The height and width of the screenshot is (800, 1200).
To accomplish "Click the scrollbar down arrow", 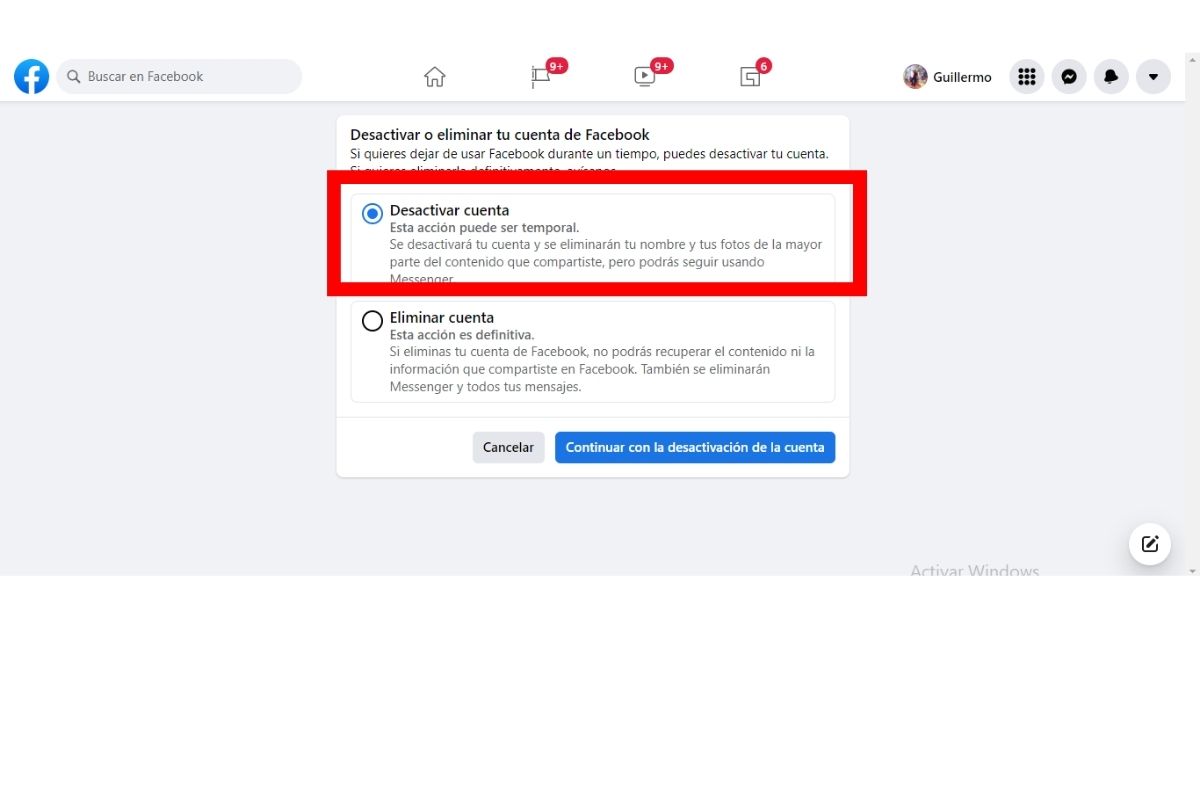I will coord(1192,570).
